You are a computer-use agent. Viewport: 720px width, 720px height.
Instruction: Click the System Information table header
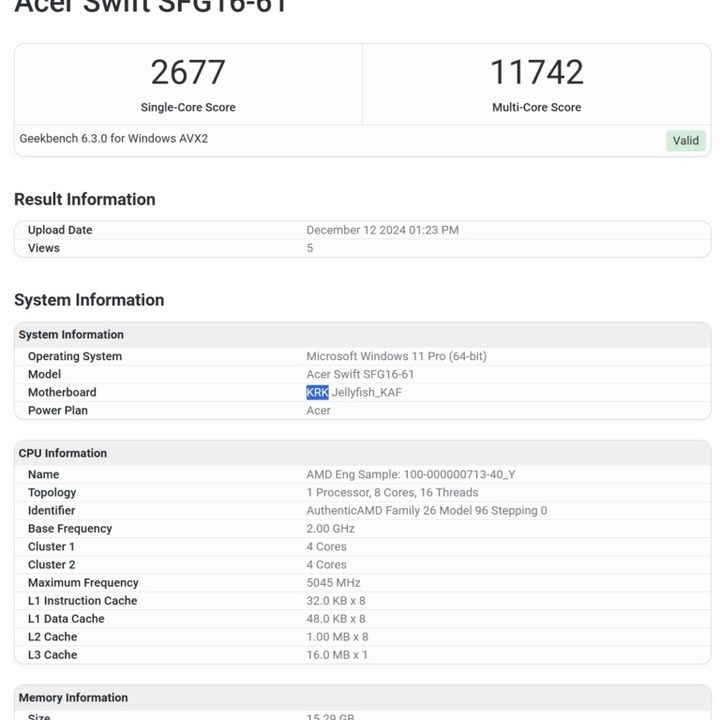point(363,334)
